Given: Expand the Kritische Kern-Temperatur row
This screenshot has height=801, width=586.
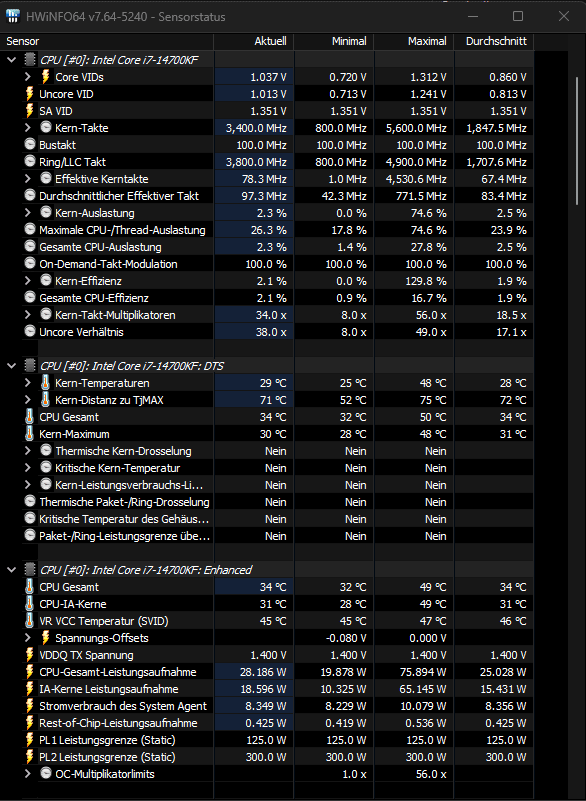Looking at the screenshot, I should (28, 468).
